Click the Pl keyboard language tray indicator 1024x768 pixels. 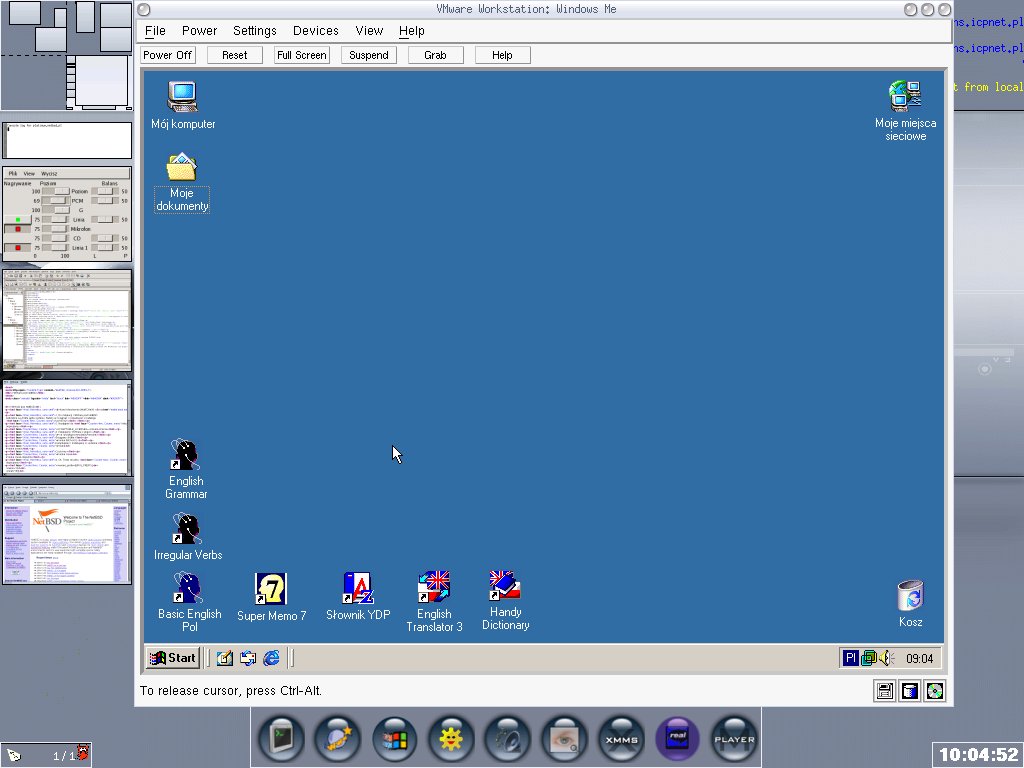[x=850, y=658]
